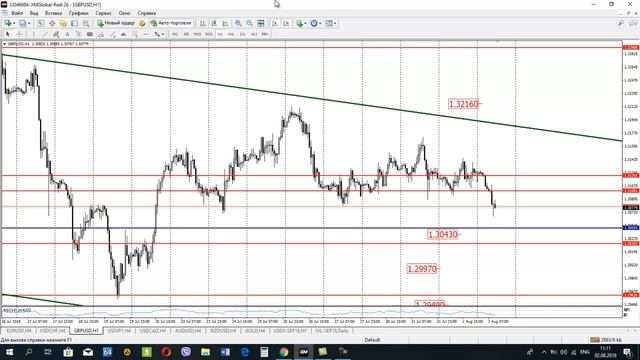Show the Navigator panel icon
Viewport: 640px width, 360px height.
click(63, 23)
